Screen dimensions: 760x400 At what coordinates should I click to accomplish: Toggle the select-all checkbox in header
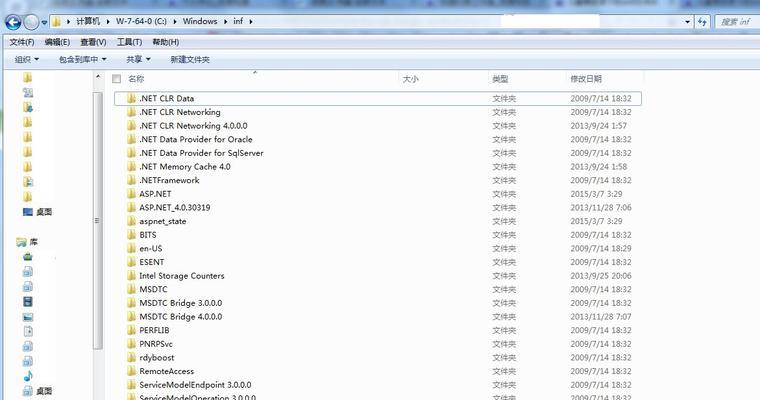click(116, 79)
